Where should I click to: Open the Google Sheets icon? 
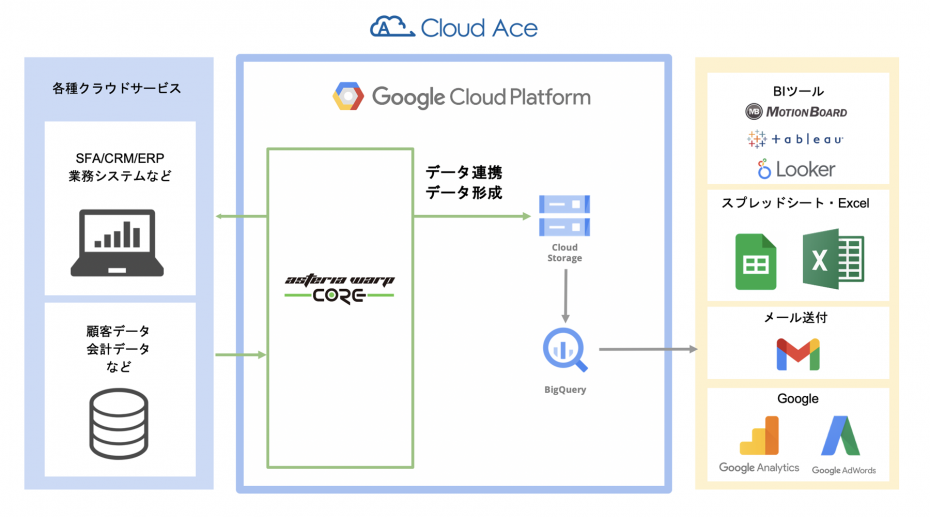[x=756, y=261]
